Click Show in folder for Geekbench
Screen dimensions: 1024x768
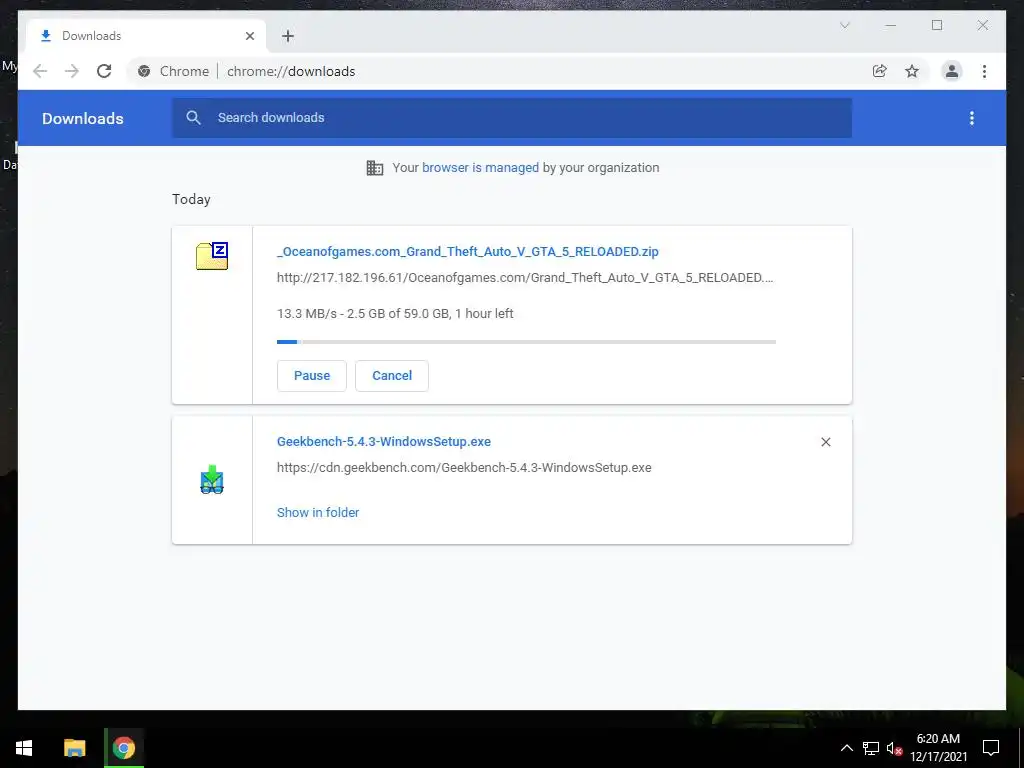click(x=318, y=513)
